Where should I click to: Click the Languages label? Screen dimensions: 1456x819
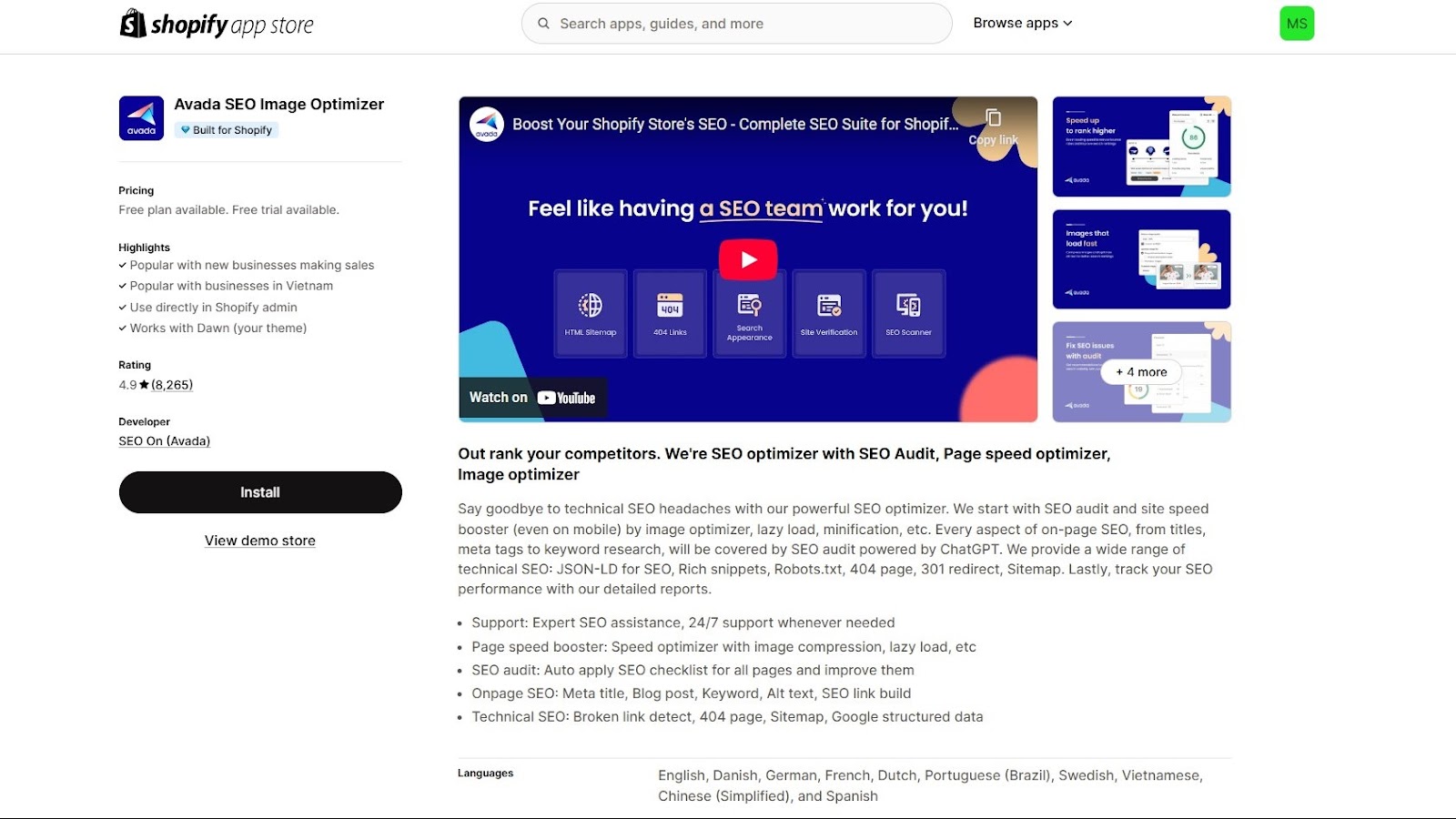tap(485, 773)
